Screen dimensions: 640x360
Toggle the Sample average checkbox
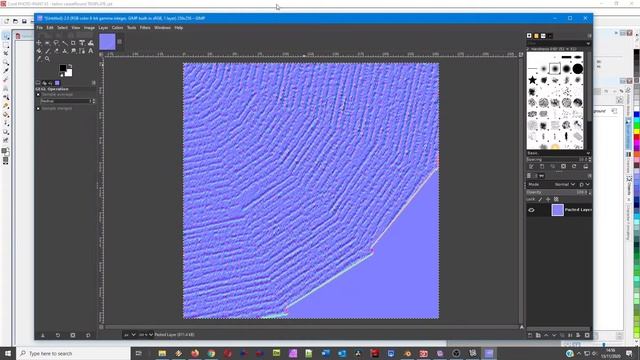39,95
